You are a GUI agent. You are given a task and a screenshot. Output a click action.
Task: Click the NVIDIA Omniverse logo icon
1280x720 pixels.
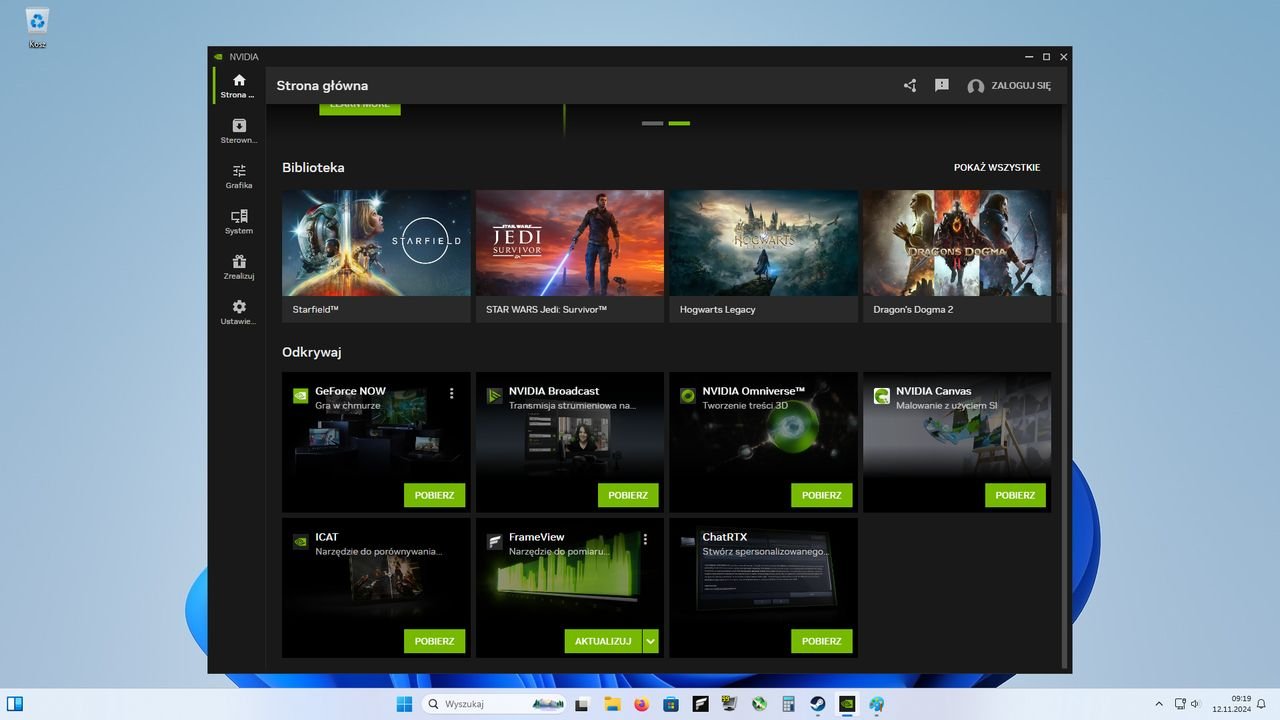click(688, 396)
